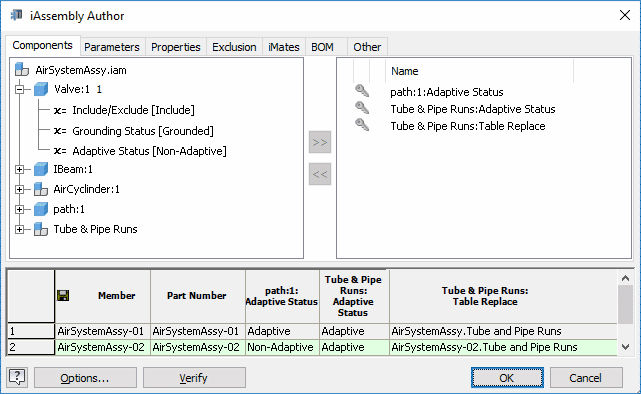Open help with the question mark icon

pyautogui.click(x=17, y=376)
